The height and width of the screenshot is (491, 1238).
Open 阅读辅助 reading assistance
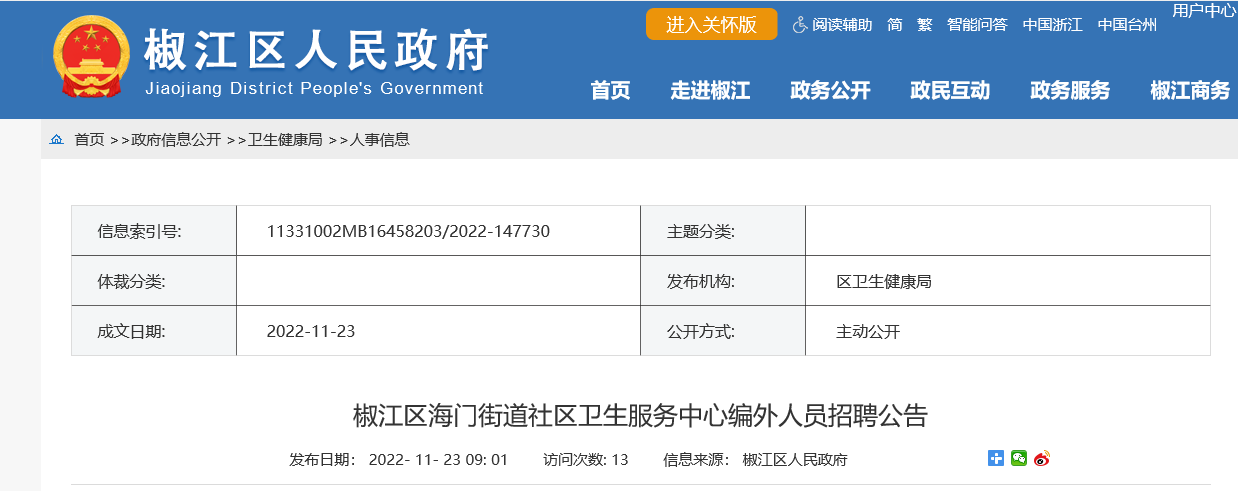841,25
